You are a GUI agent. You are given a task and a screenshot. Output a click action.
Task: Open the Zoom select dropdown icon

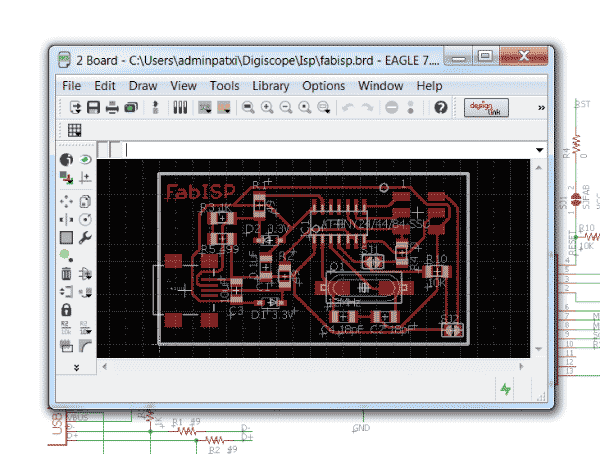click(324, 108)
